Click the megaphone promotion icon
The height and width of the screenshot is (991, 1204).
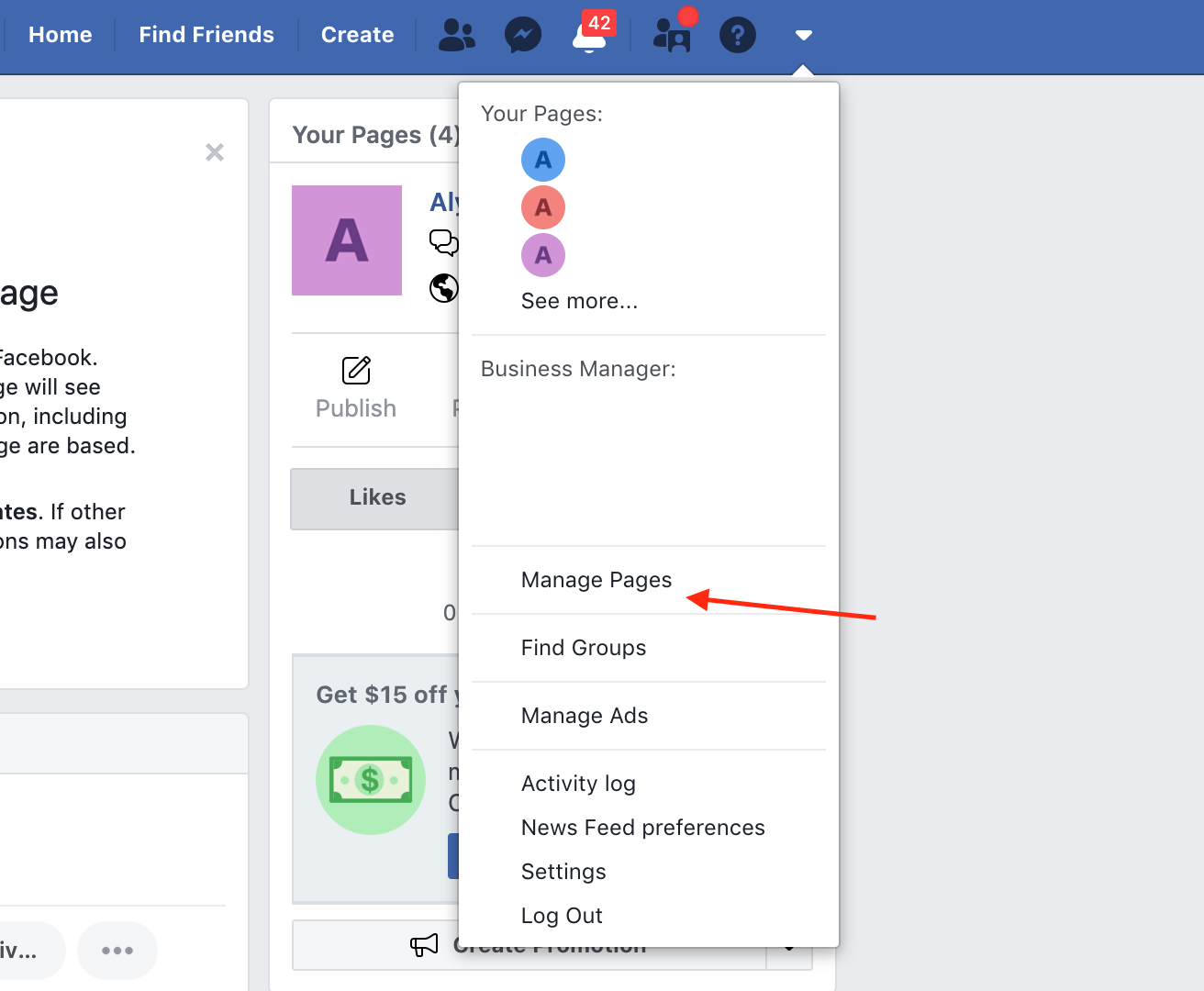[x=424, y=945]
